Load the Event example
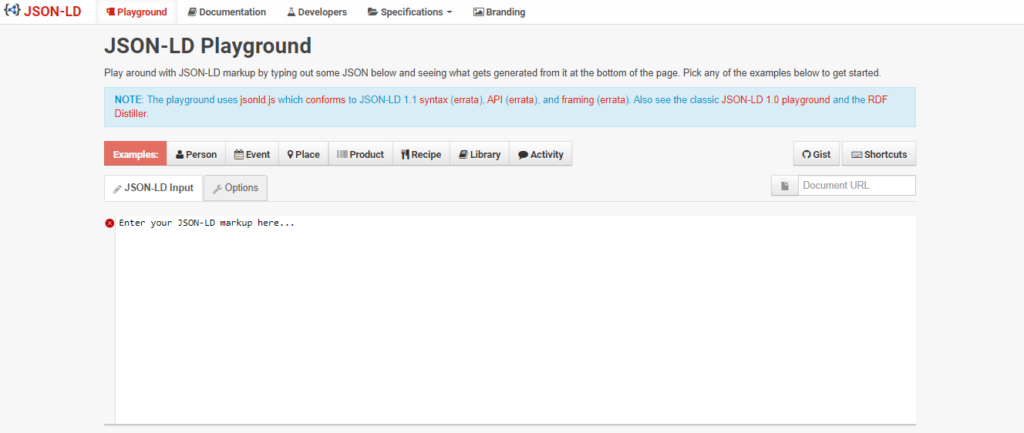This screenshot has height=433, width=1024. (252, 155)
